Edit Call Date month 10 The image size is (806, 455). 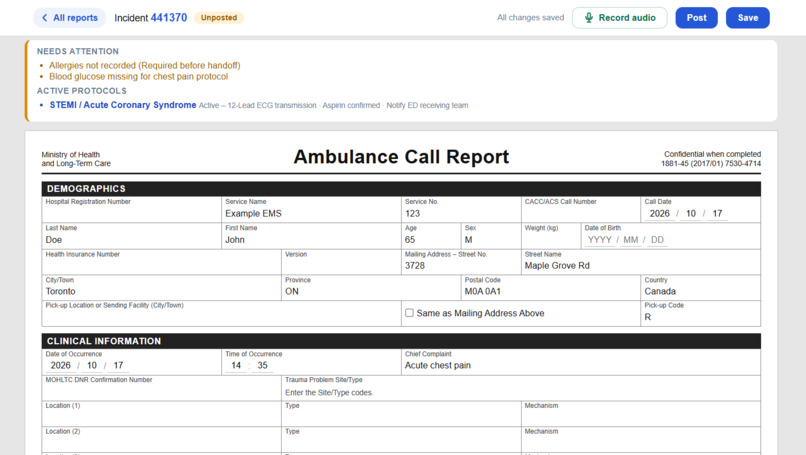coord(691,214)
